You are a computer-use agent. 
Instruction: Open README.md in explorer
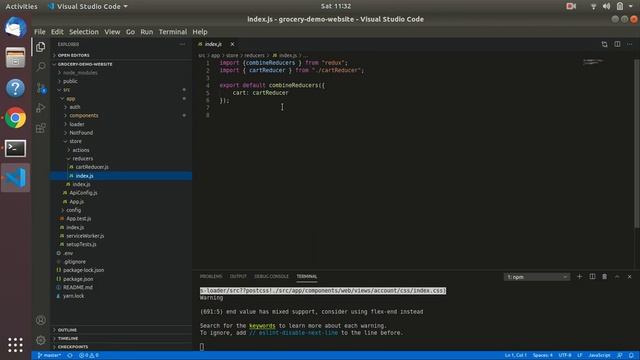click(78, 287)
